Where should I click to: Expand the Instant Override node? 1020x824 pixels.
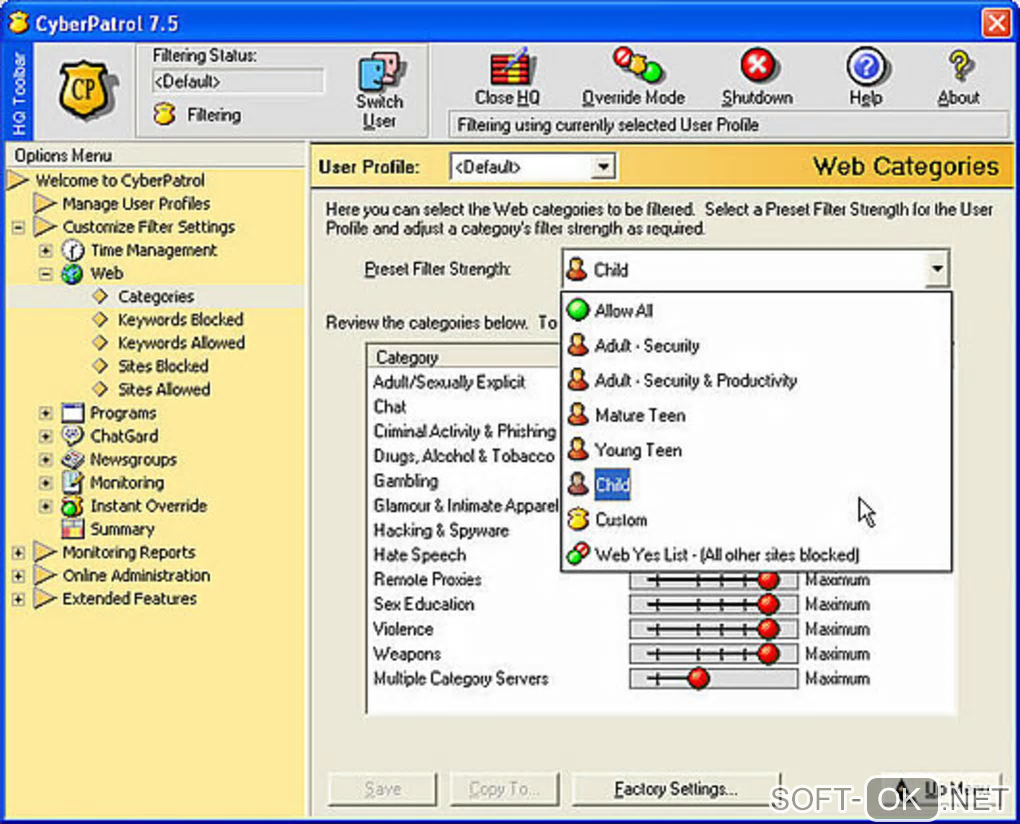46,506
